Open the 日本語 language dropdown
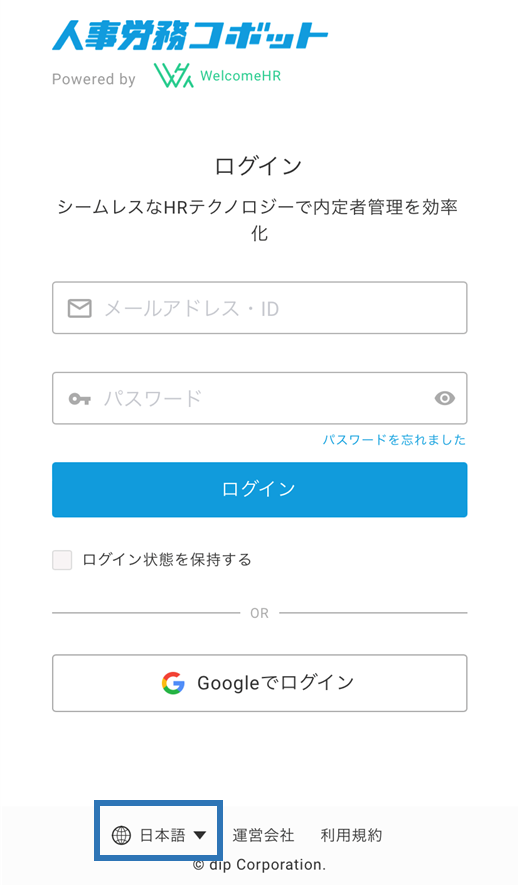Viewport: 518px width, 885px height. click(159, 835)
